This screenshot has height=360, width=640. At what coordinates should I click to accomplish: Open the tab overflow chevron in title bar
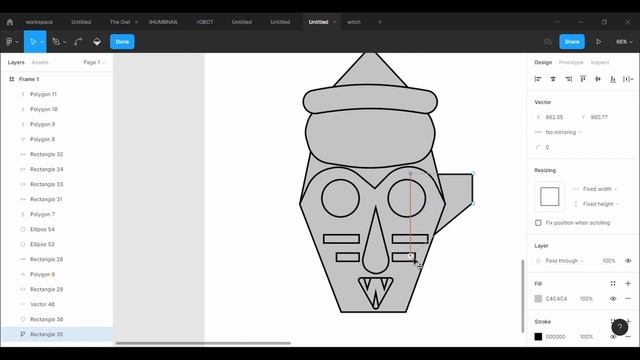click(557, 22)
